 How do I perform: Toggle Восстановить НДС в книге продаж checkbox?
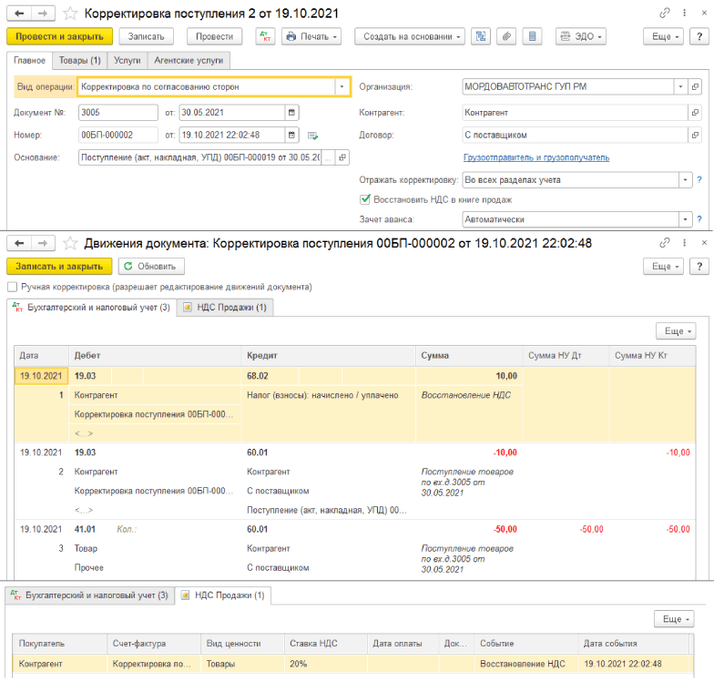point(366,199)
